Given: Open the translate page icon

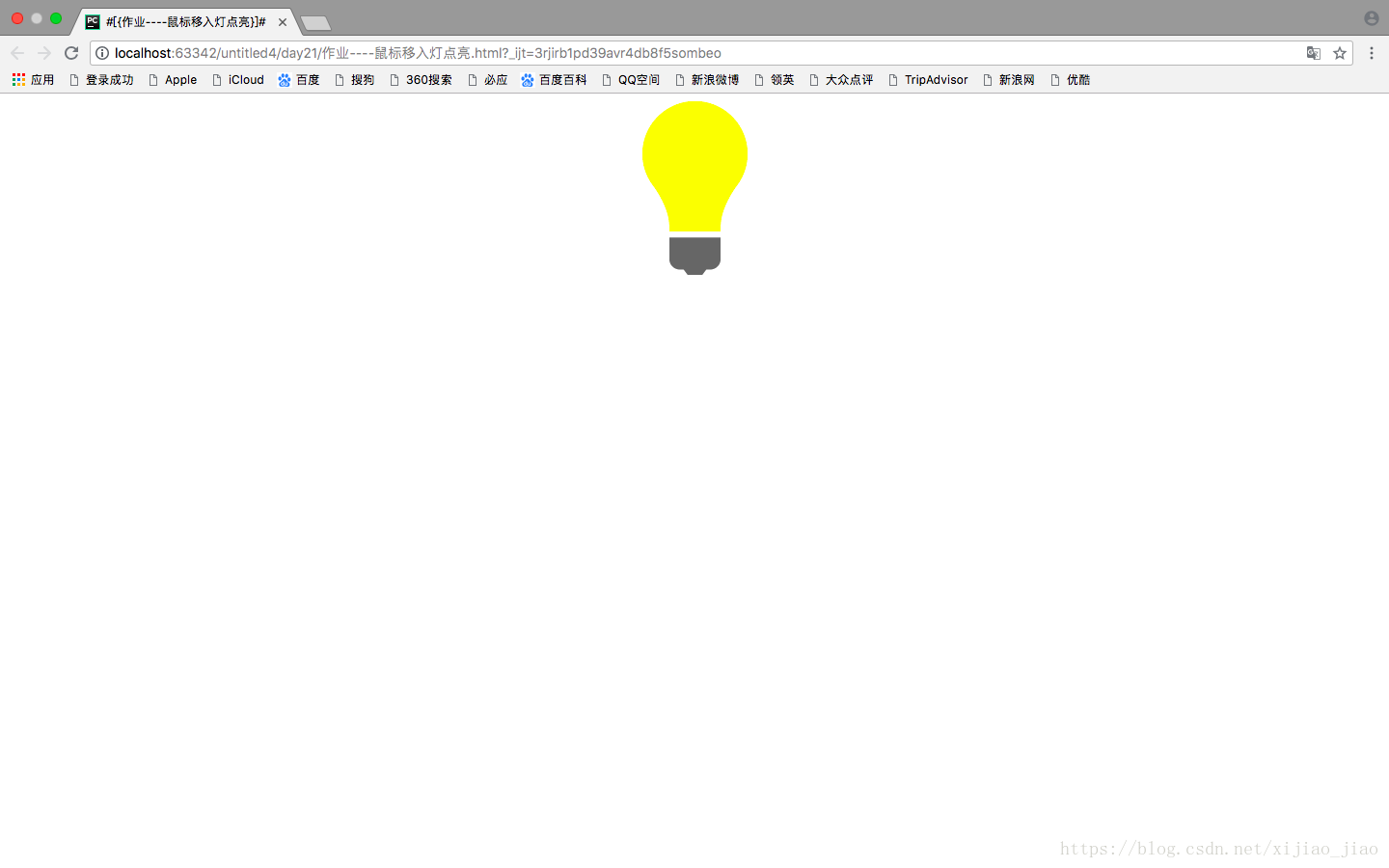Looking at the screenshot, I should coord(1313,53).
